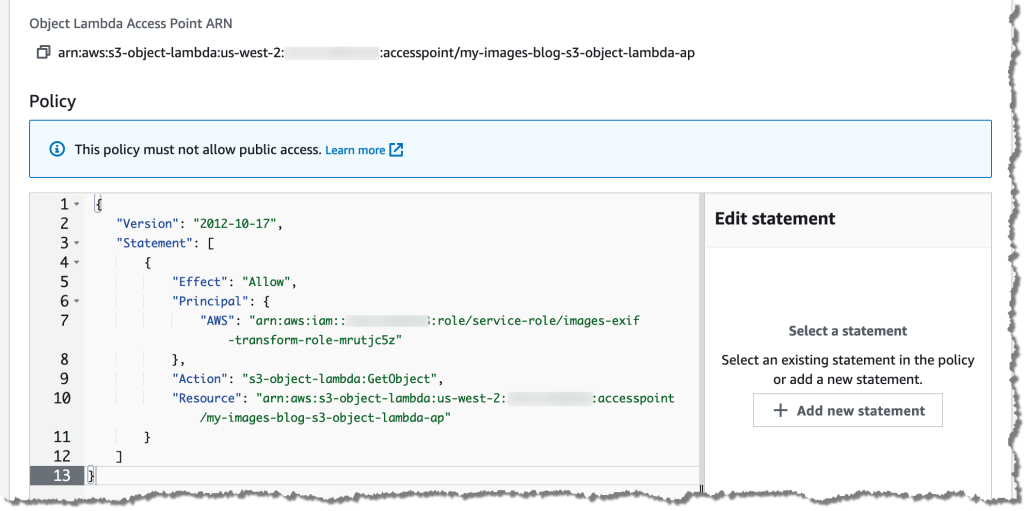Click the Add new statement button label
Image resolution: width=1024 pixels, height=511 pixels.
(860, 411)
